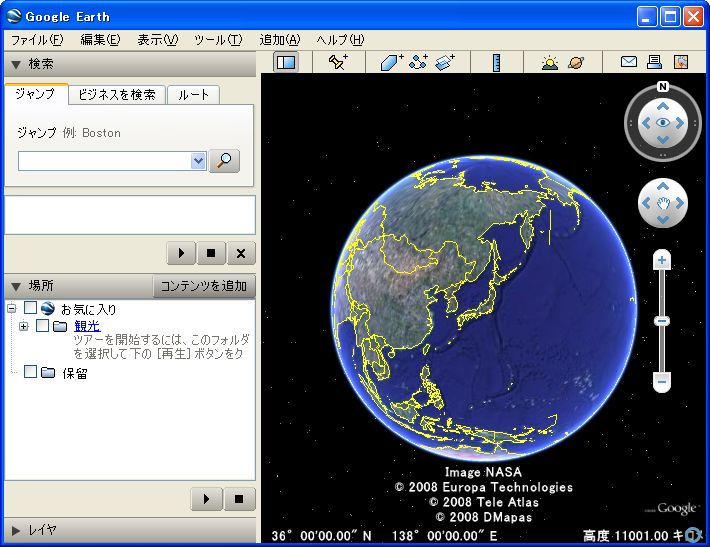Screen dimensions: 710x547
Task: Play the search results tour
Action: [x=181, y=253]
